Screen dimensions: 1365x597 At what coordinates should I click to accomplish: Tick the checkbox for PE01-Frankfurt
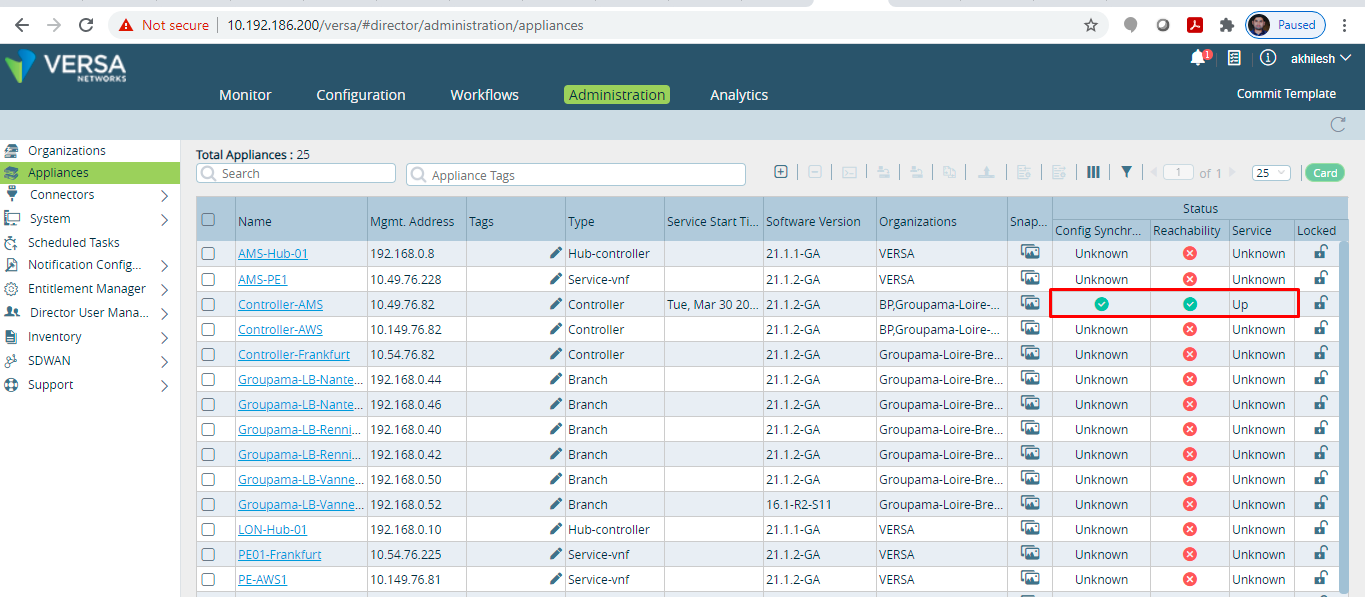208,554
